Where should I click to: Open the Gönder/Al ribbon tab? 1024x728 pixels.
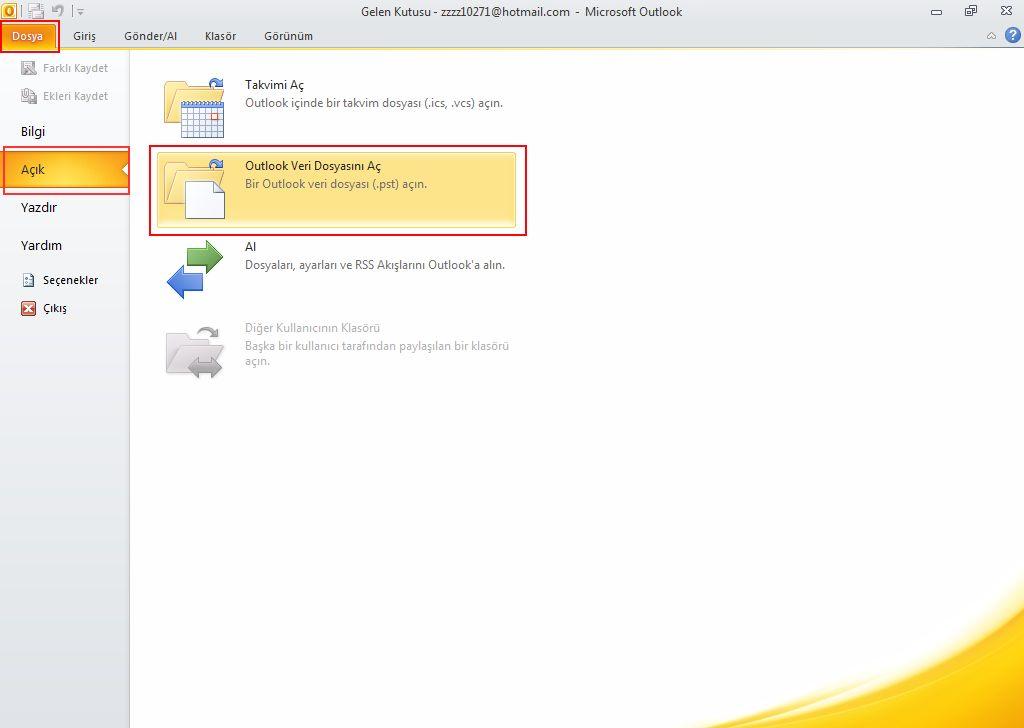point(150,36)
